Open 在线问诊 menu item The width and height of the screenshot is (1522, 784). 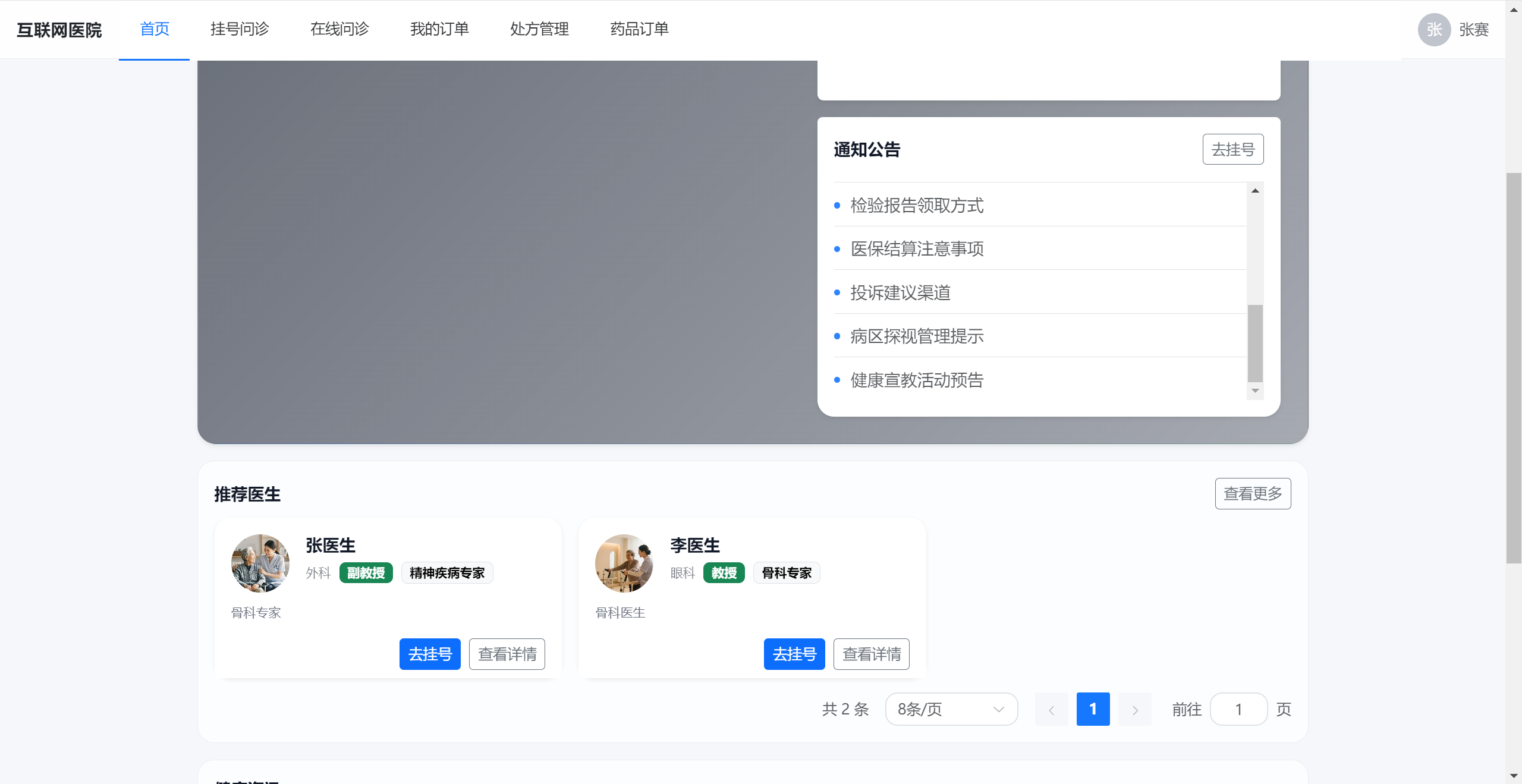(x=339, y=29)
